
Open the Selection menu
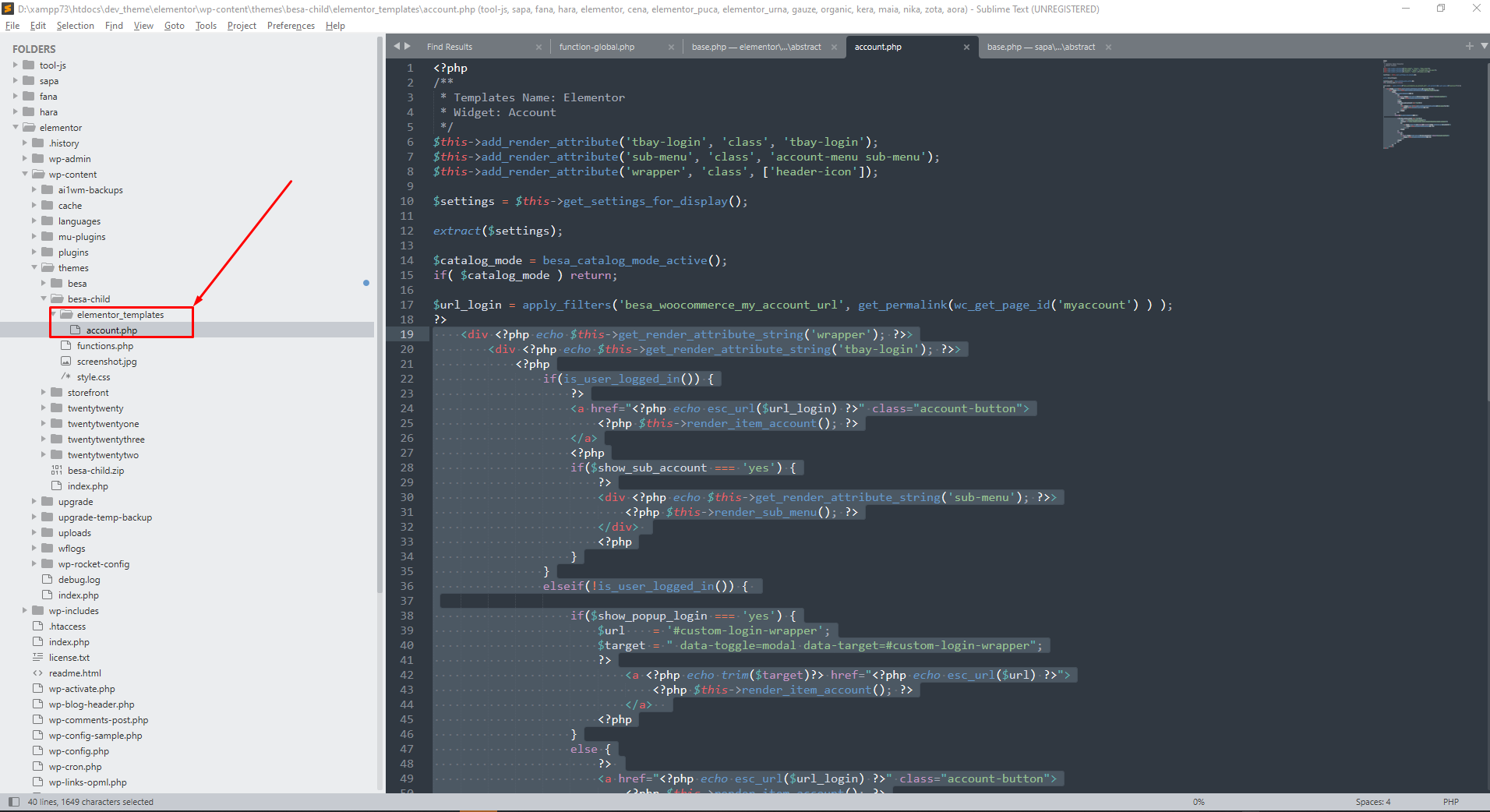(75, 26)
